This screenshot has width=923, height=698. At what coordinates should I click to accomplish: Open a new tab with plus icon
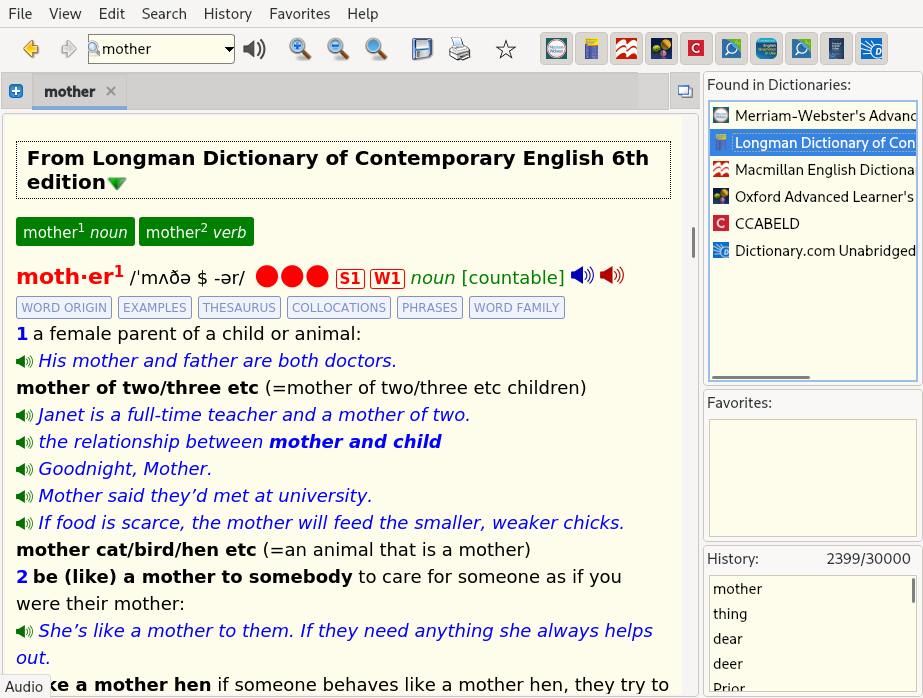tap(16, 91)
